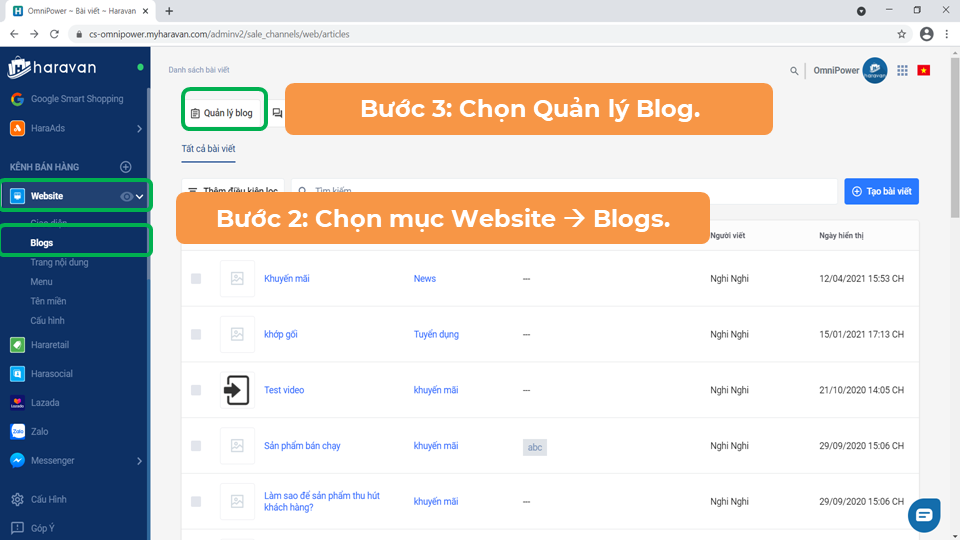This screenshot has height=540, width=960.
Task: Click Test video article thumbnail
Action: 237,390
